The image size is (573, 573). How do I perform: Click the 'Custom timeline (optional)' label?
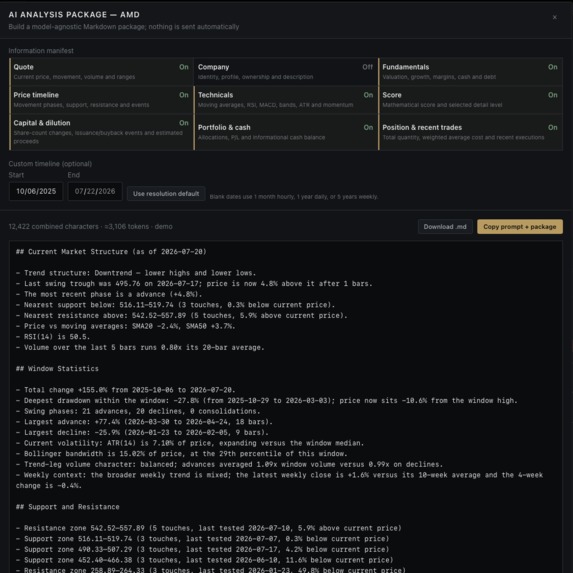[50, 164]
